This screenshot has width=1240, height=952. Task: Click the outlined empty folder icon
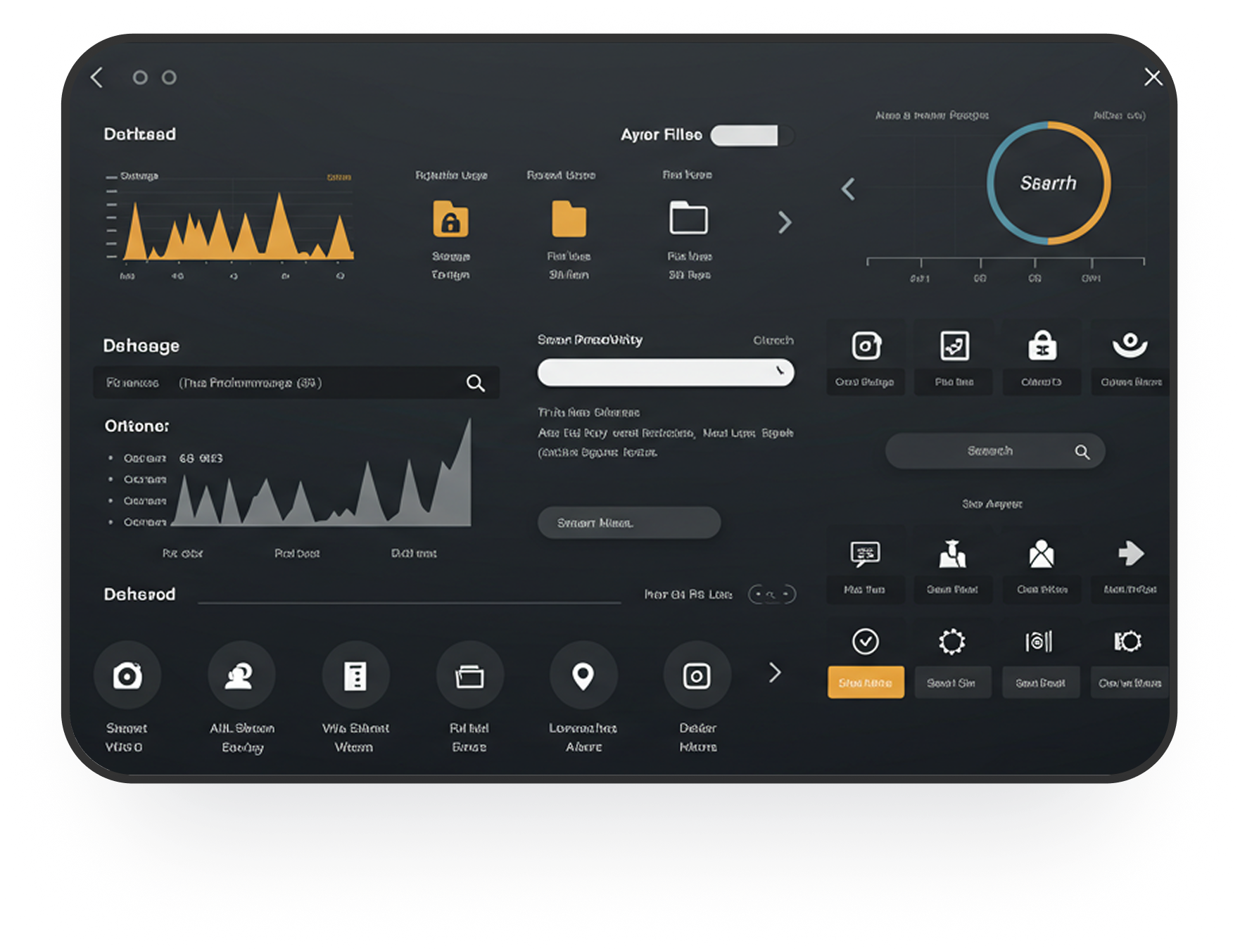pyautogui.click(x=689, y=220)
